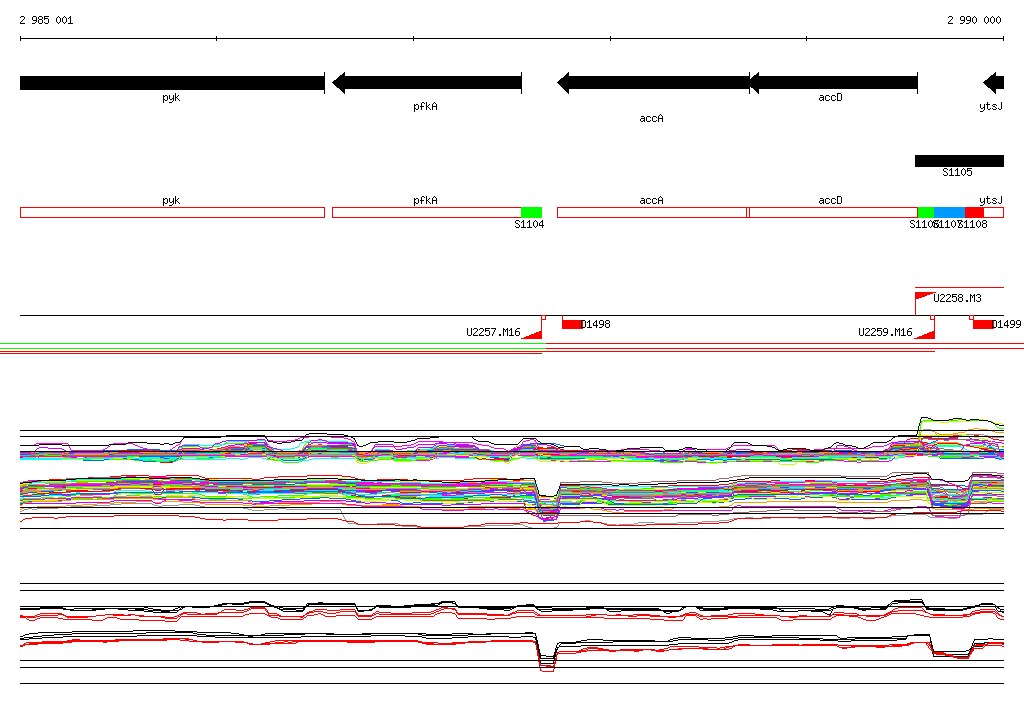Select the U2257.M16 red flag marker
The width and height of the screenshot is (1024, 714).
[x=533, y=334]
